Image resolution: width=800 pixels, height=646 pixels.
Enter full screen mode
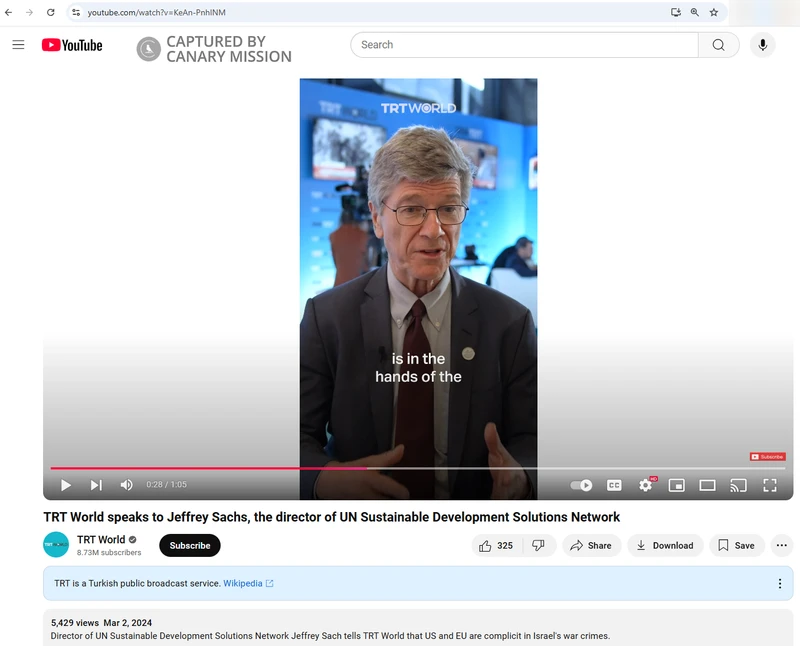[770, 485]
